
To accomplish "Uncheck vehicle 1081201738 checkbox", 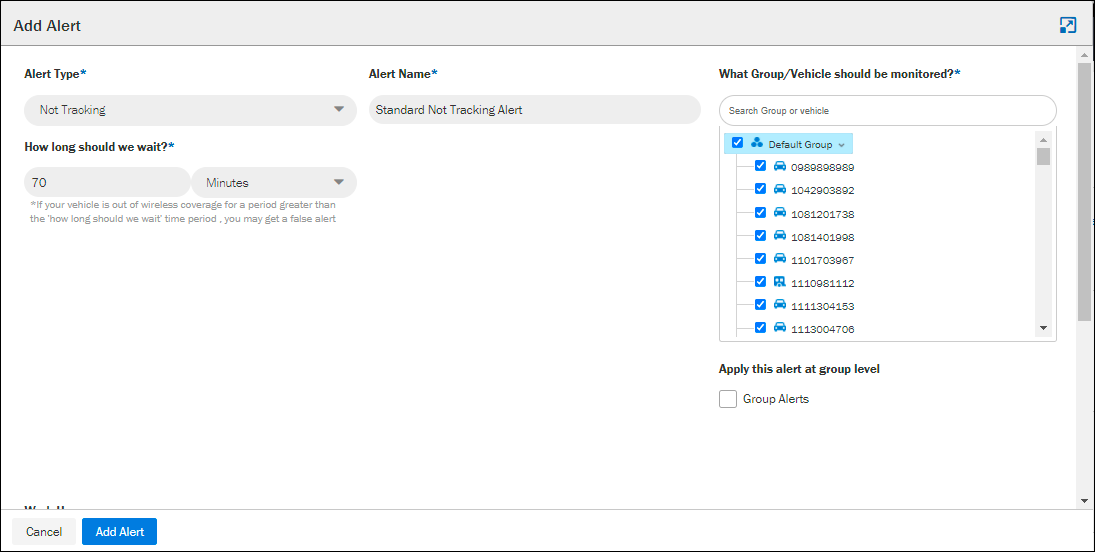I will pyautogui.click(x=760, y=212).
